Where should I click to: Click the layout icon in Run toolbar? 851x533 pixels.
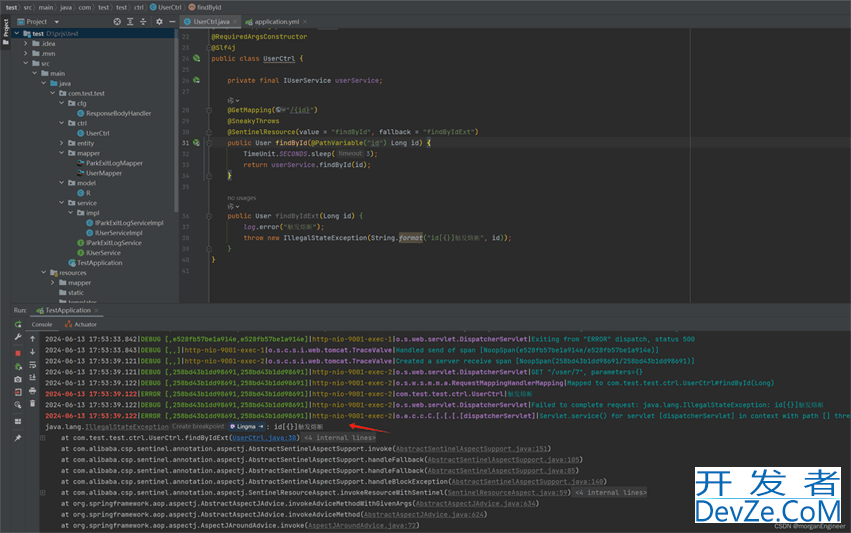(x=18, y=421)
